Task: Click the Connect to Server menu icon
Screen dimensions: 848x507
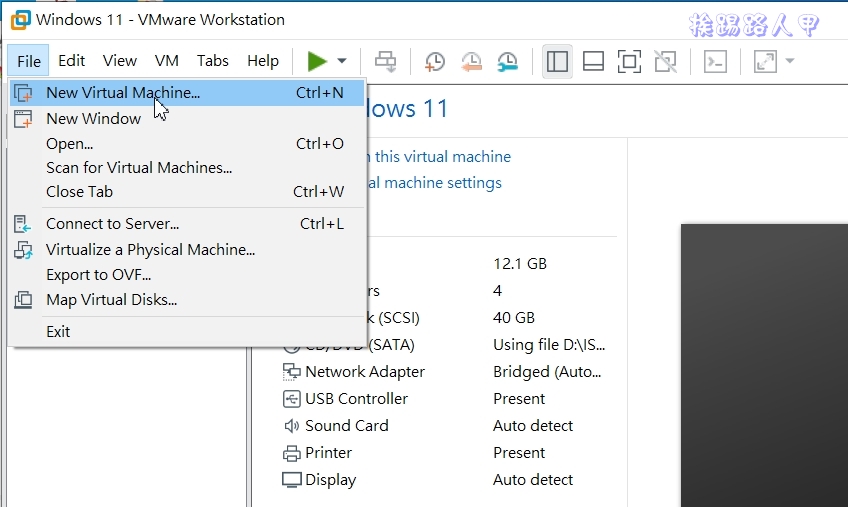Action: click(x=23, y=224)
